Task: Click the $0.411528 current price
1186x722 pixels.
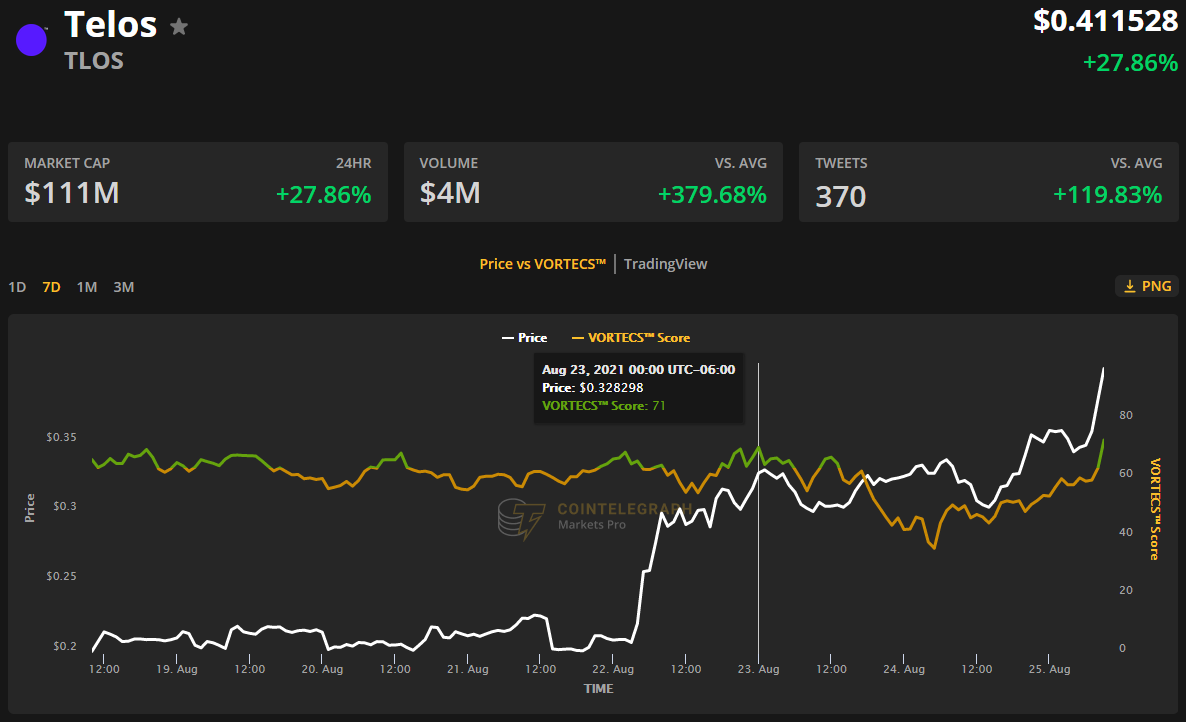Action: (1105, 22)
